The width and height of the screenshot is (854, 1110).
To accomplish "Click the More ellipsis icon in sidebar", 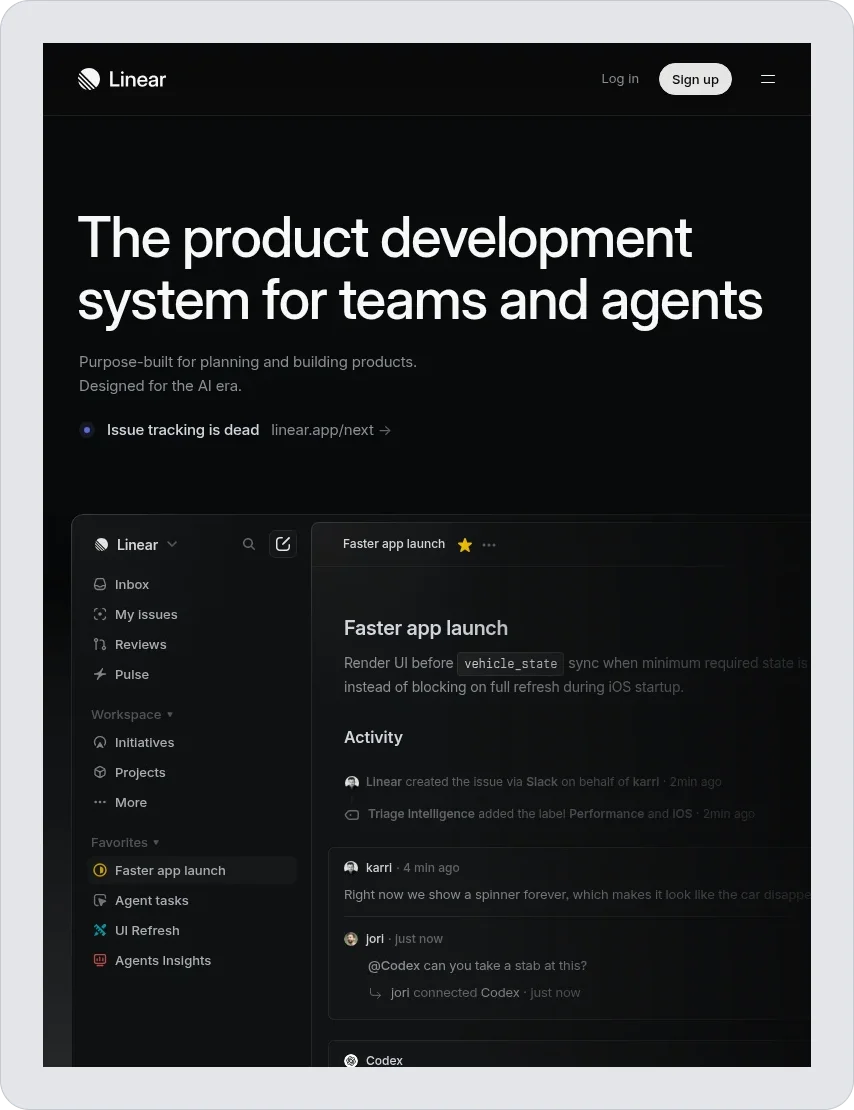I will point(100,802).
